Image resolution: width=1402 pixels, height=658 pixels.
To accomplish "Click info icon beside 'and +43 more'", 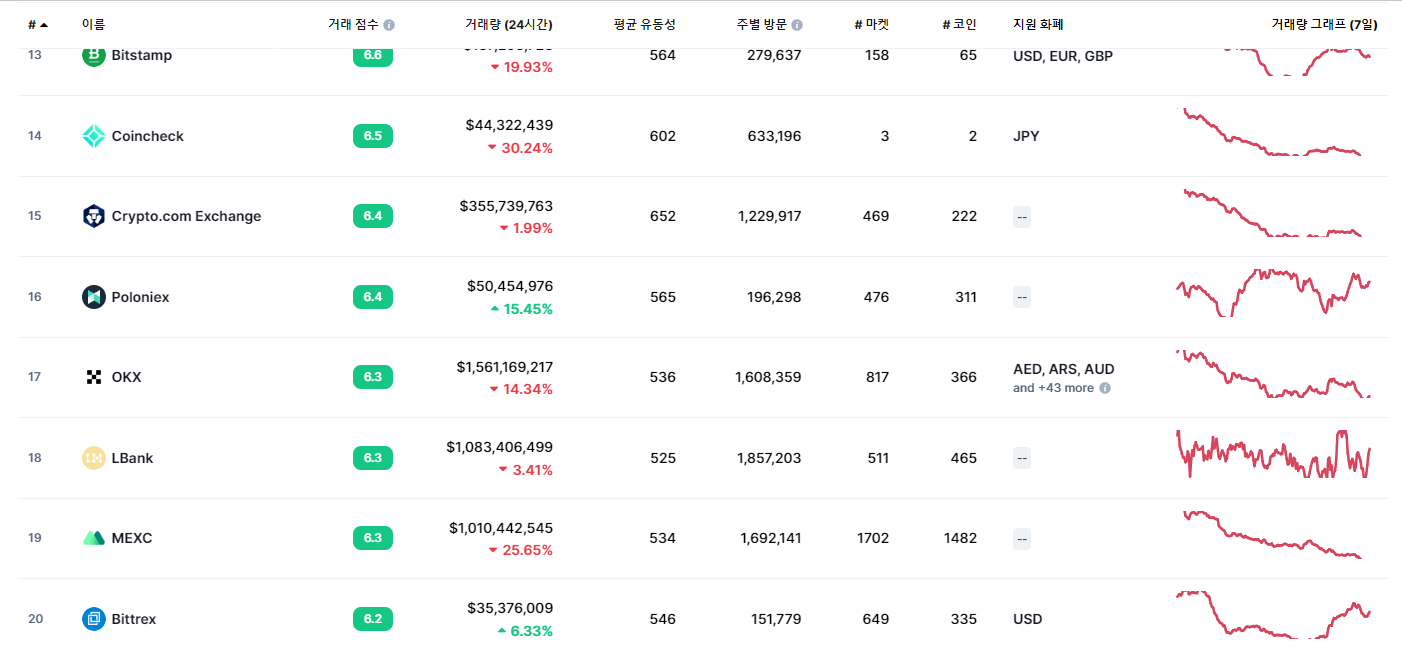I will (1105, 388).
